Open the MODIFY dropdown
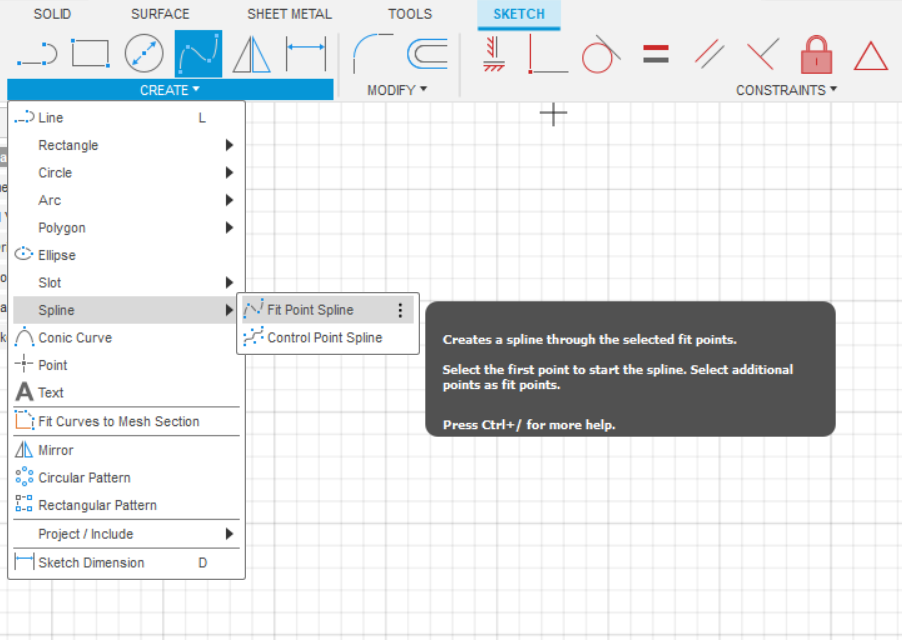The height and width of the screenshot is (640, 902). pyautogui.click(x=397, y=90)
